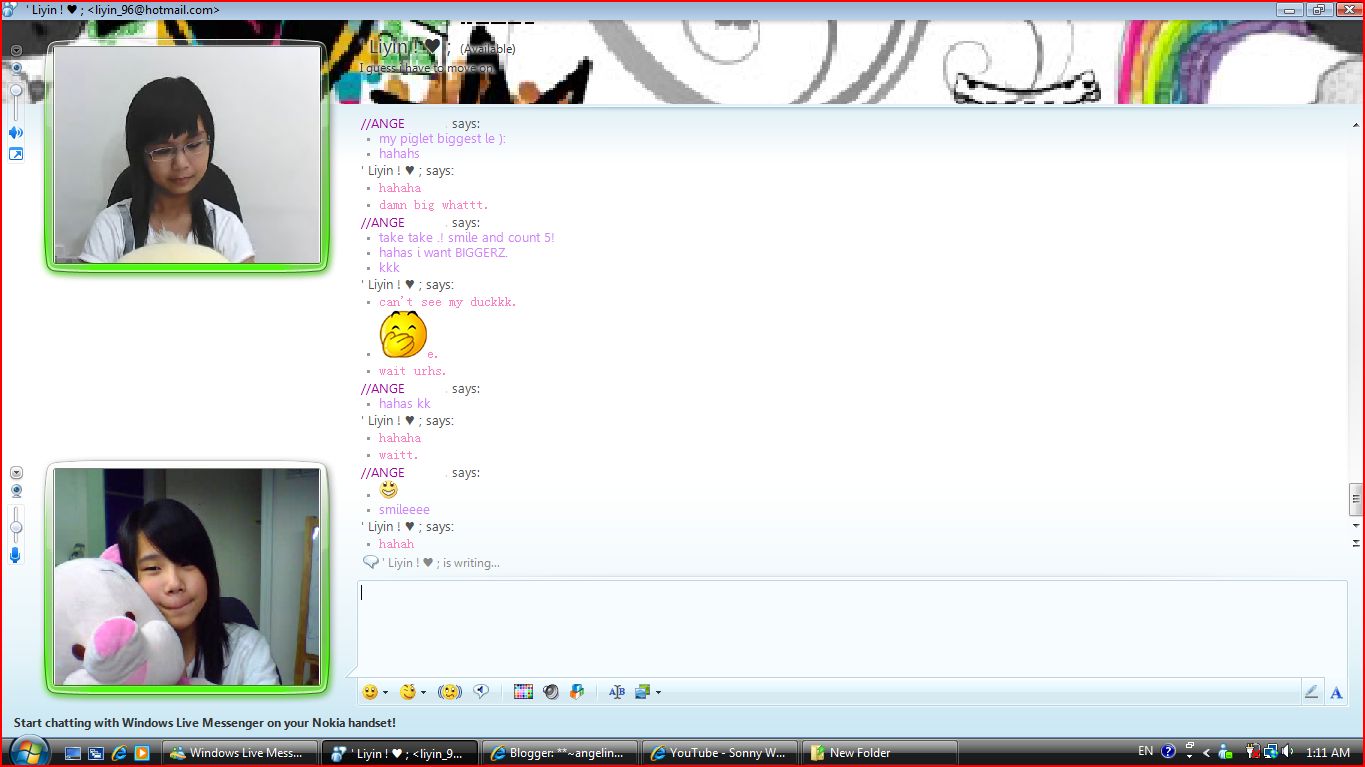This screenshot has height=767, width=1365.
Task: Click the EN language indicator
Action: pyautogui.click(x=1146, y=751)
